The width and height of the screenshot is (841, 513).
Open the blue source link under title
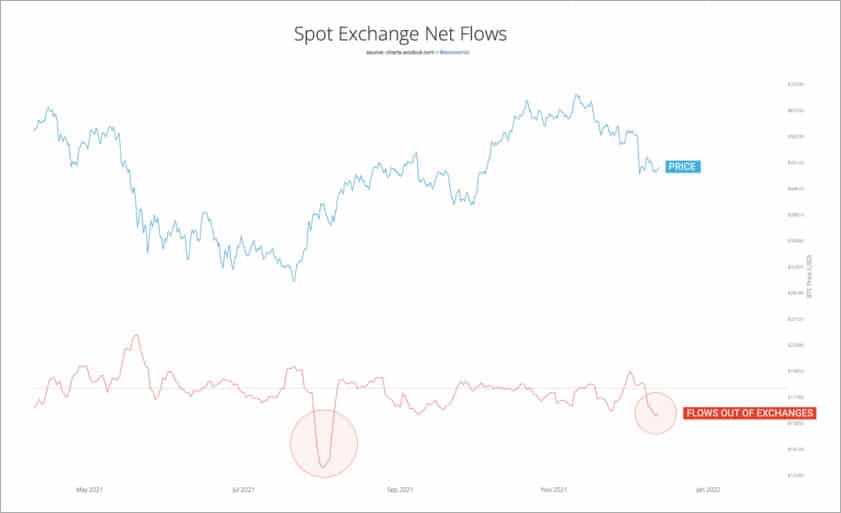[454, 53]
